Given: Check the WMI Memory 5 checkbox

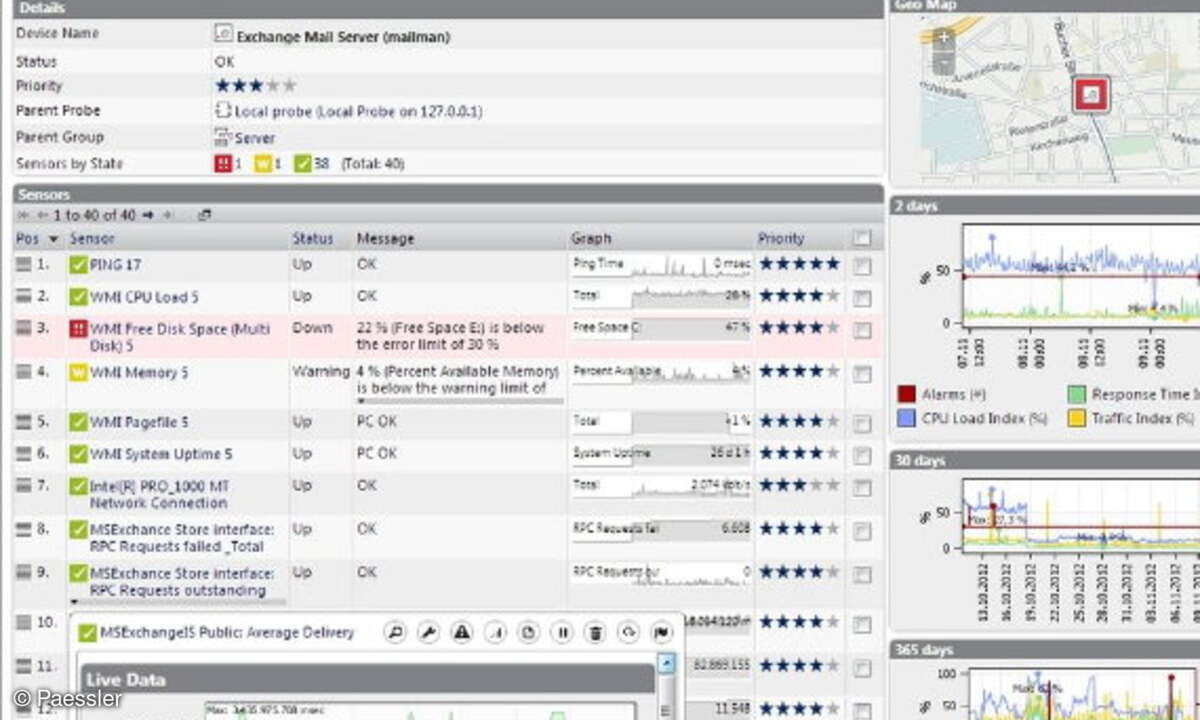Looking at the screenshot, I should [863, 372].
